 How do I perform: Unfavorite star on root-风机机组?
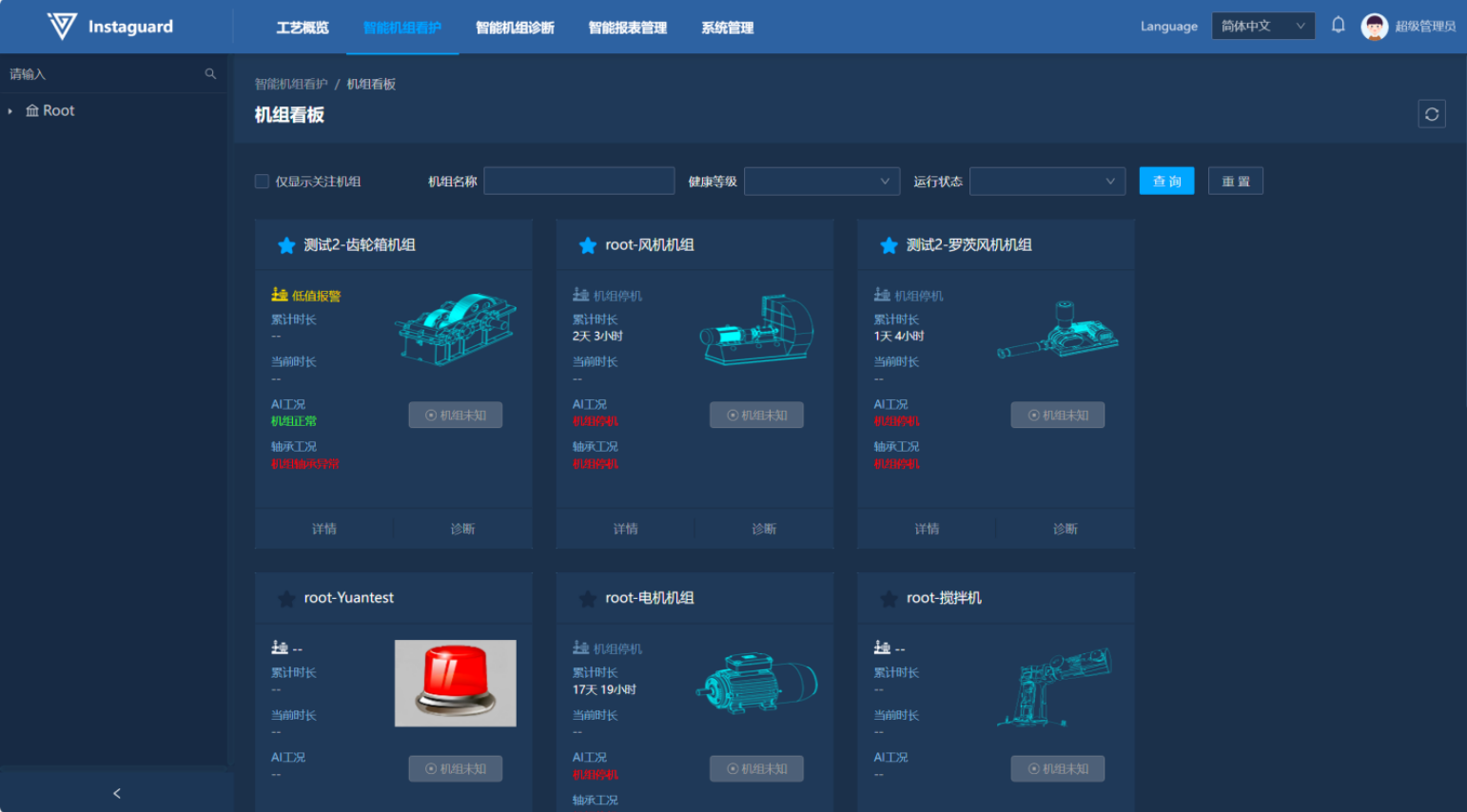point(588,245)
